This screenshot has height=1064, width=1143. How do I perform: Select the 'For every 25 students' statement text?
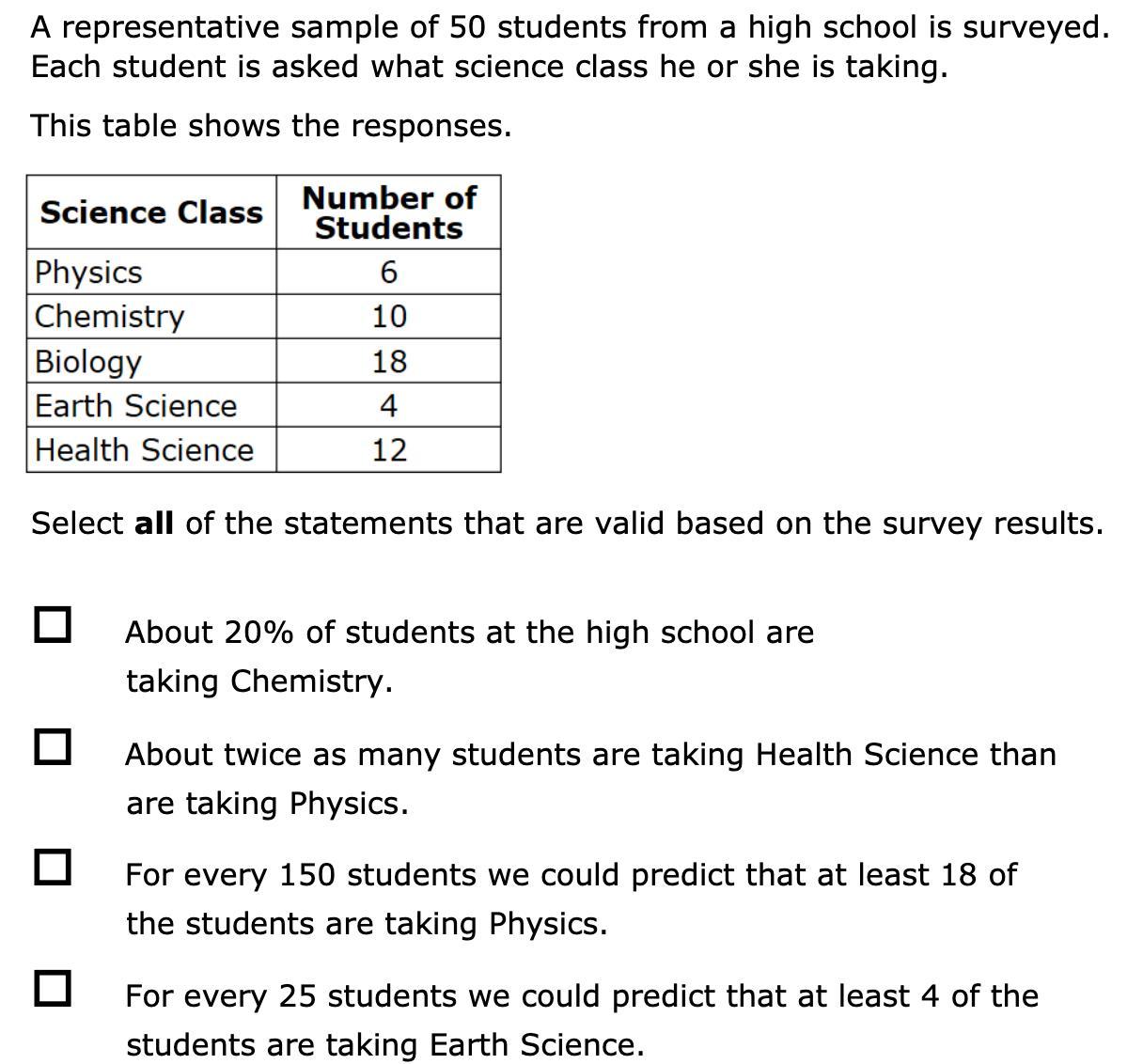pyautogui.click(x=582, y=1020)
